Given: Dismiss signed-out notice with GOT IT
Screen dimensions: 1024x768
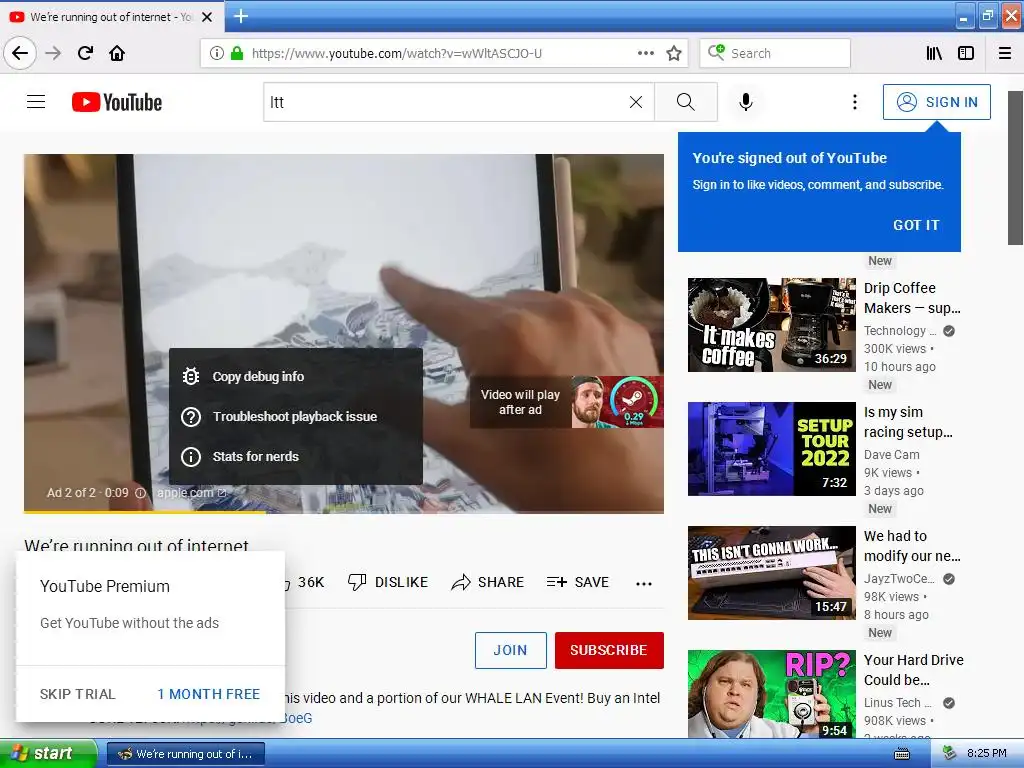Looking at the screenshot, I should point(916,225).
